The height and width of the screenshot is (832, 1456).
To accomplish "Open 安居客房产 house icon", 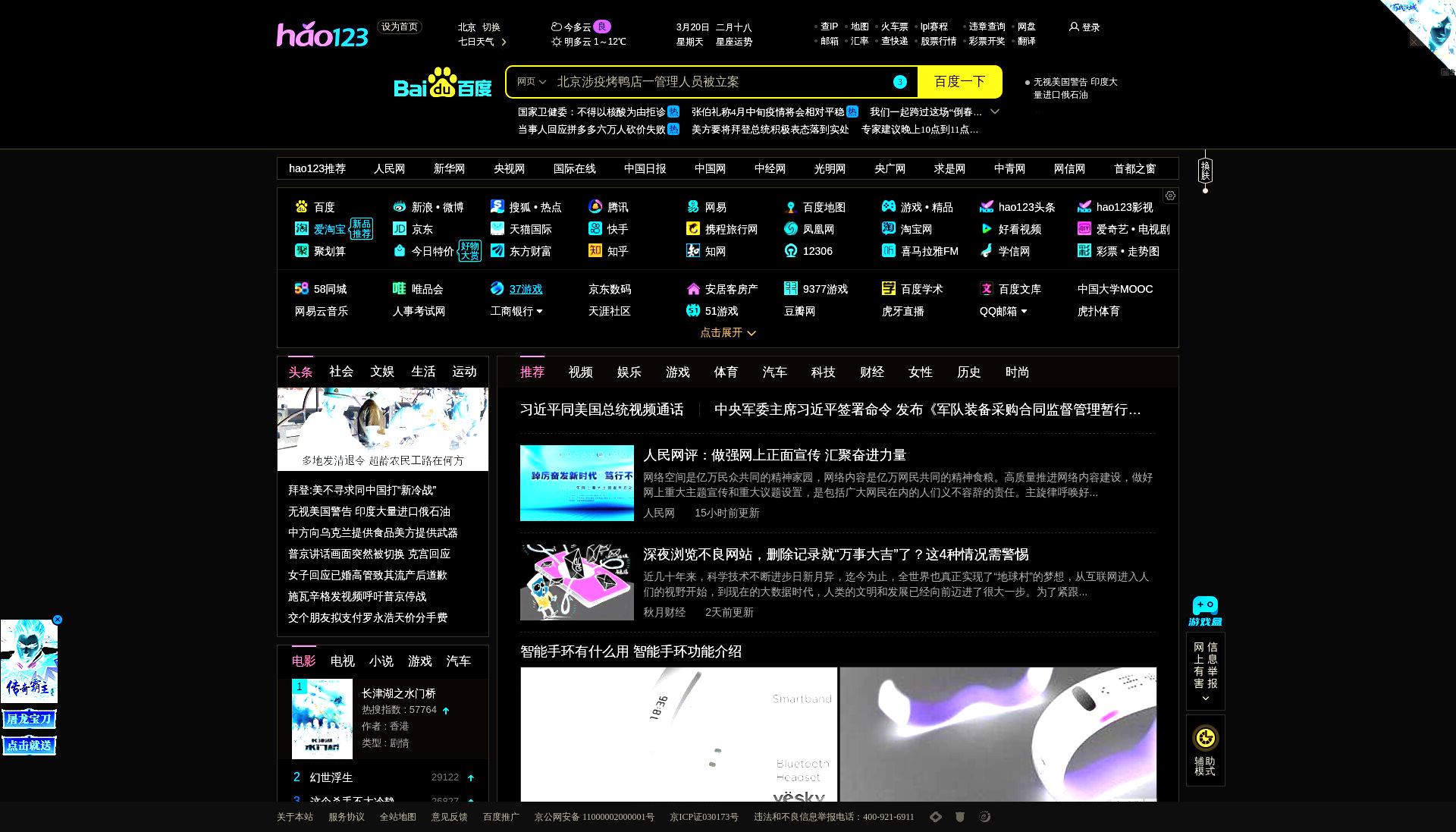I will point(693,288).
